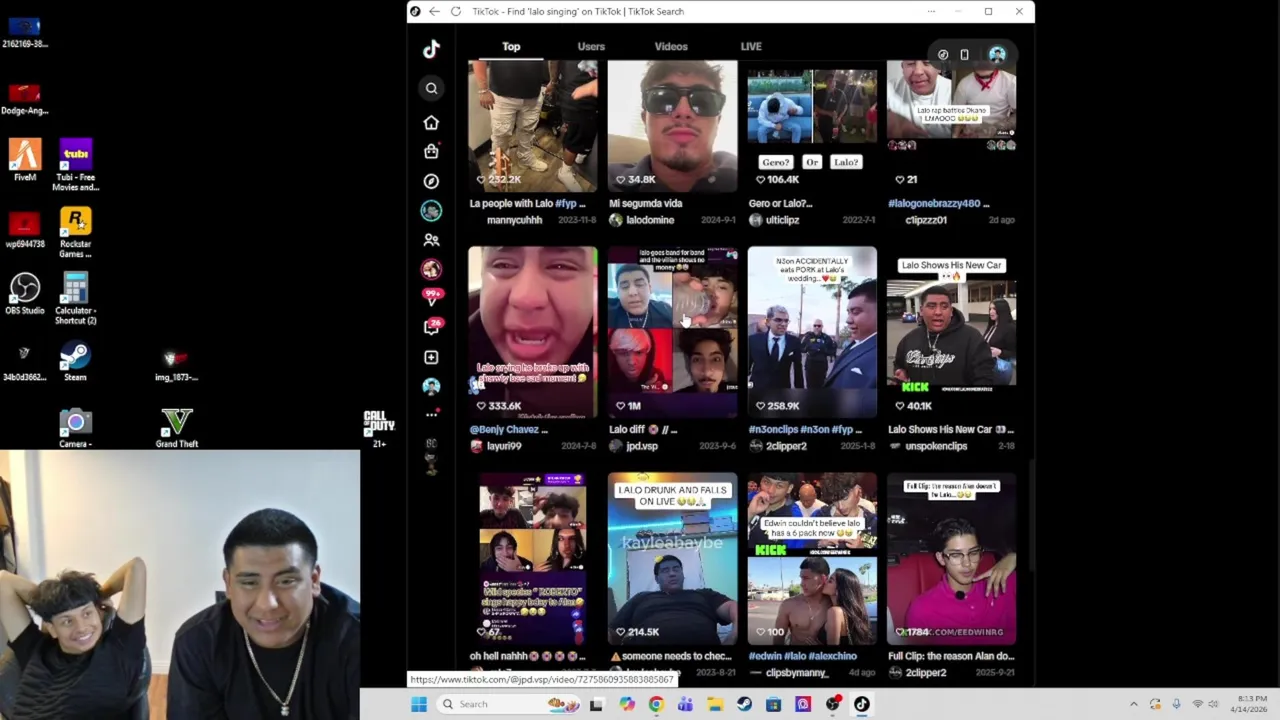
Task: Open the 'LALO DRUNK AND FALLS ON LIVE' video
Action: [673, 558]
